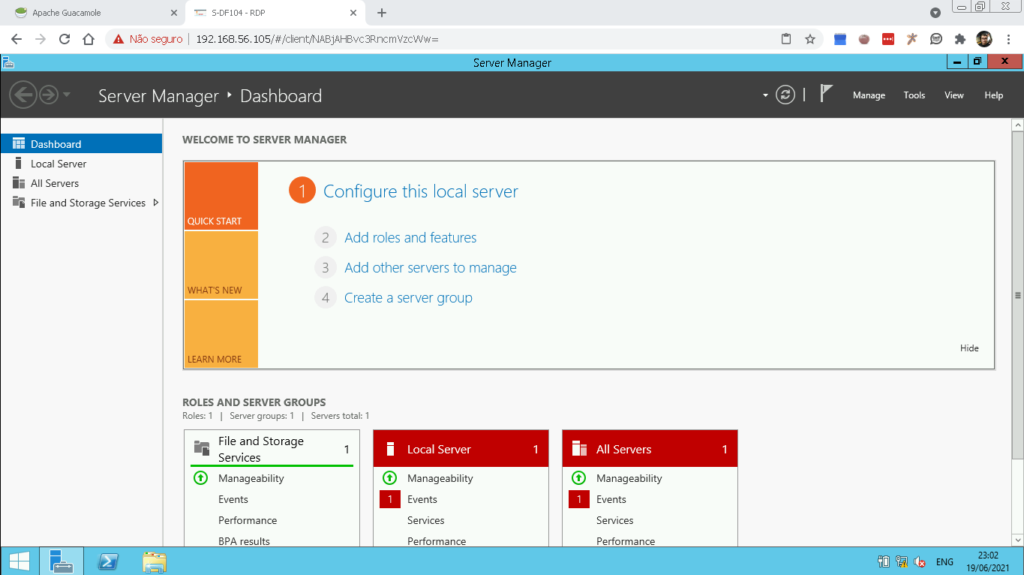Click the dashboard vertical scrollbar
1024x575 pixels.
tap(1017, 295)
